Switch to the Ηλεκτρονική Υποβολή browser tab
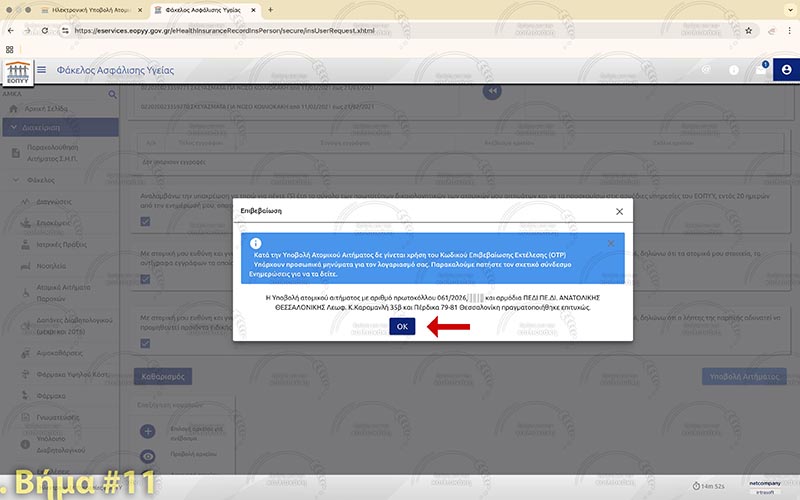Viewport: 800px width, 500px height. click(80, 9)
